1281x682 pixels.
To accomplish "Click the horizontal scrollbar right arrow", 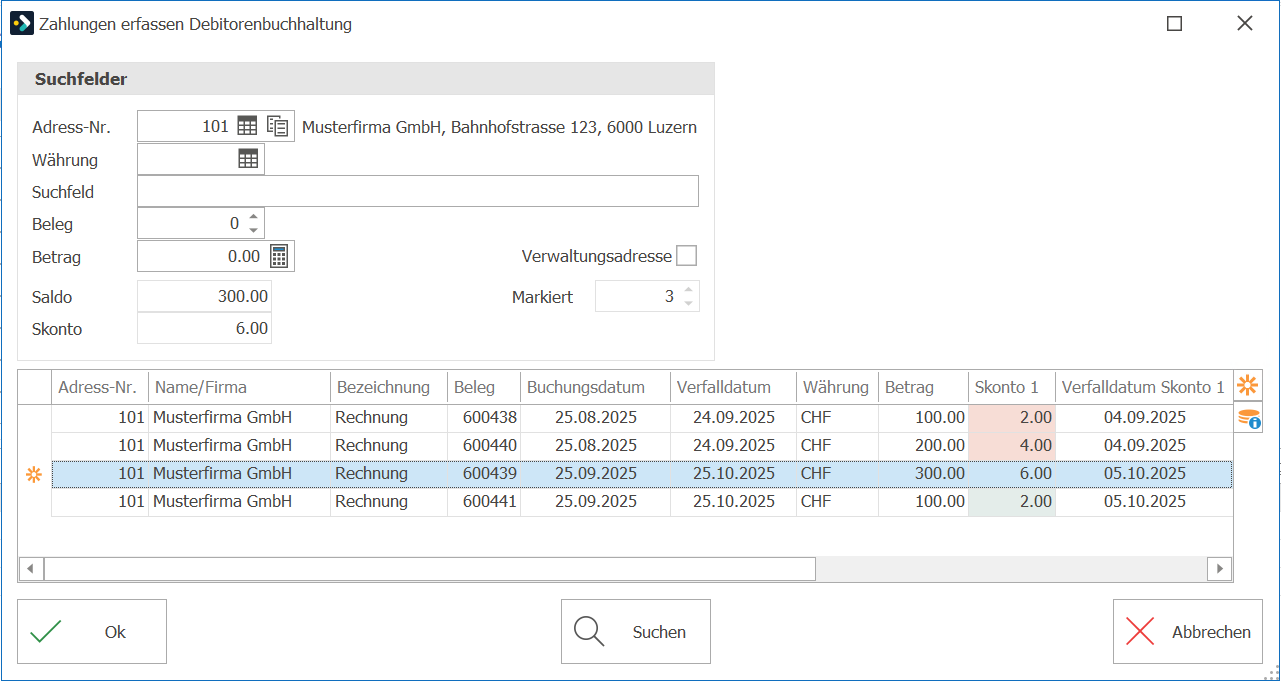I will 1219,569.
